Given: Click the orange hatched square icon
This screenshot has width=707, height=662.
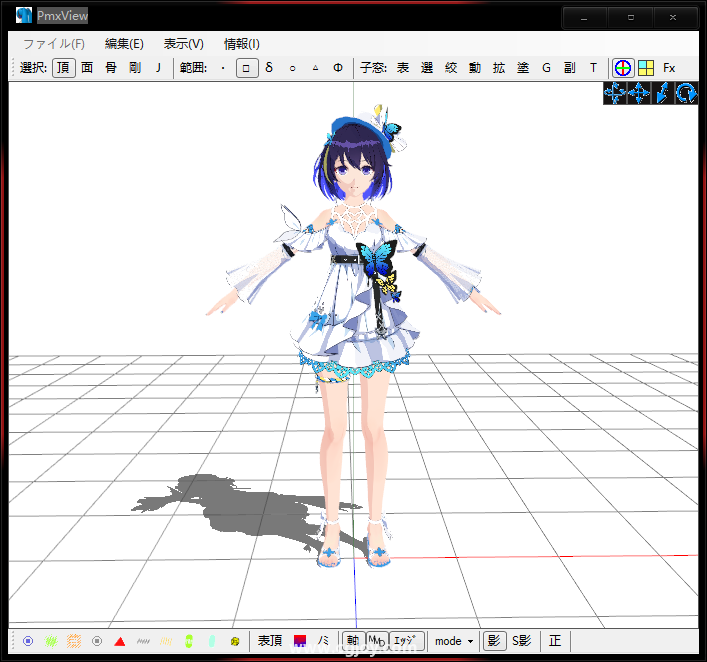Looking at the screenshot, I should point(74,641).
